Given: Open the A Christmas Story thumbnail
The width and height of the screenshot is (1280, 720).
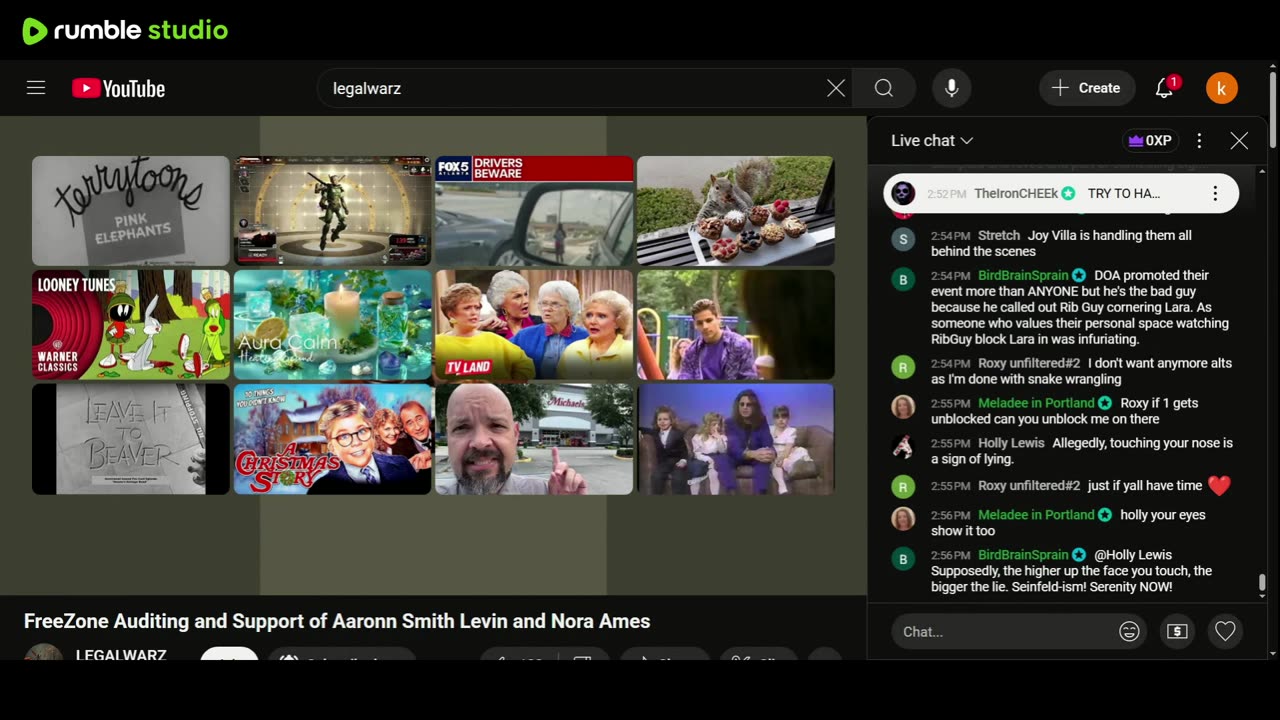Looking at the screenshot, I should click(x=333, y=439).
